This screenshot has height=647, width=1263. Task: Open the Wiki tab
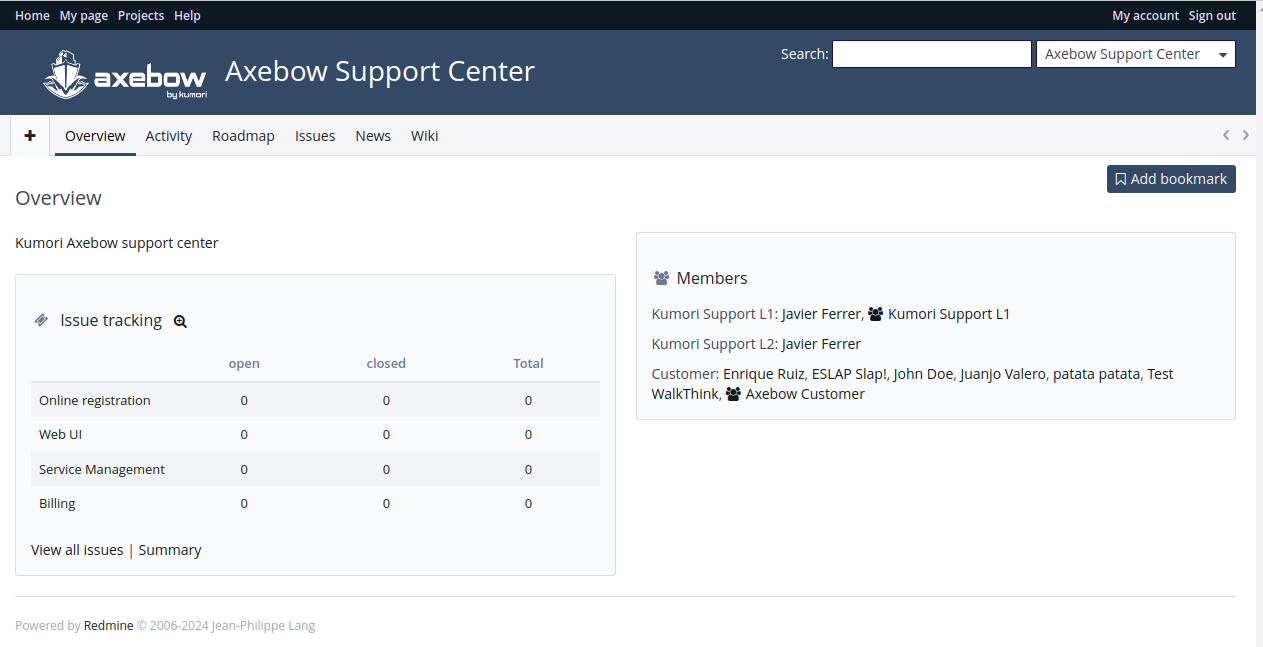coord(424,135)
